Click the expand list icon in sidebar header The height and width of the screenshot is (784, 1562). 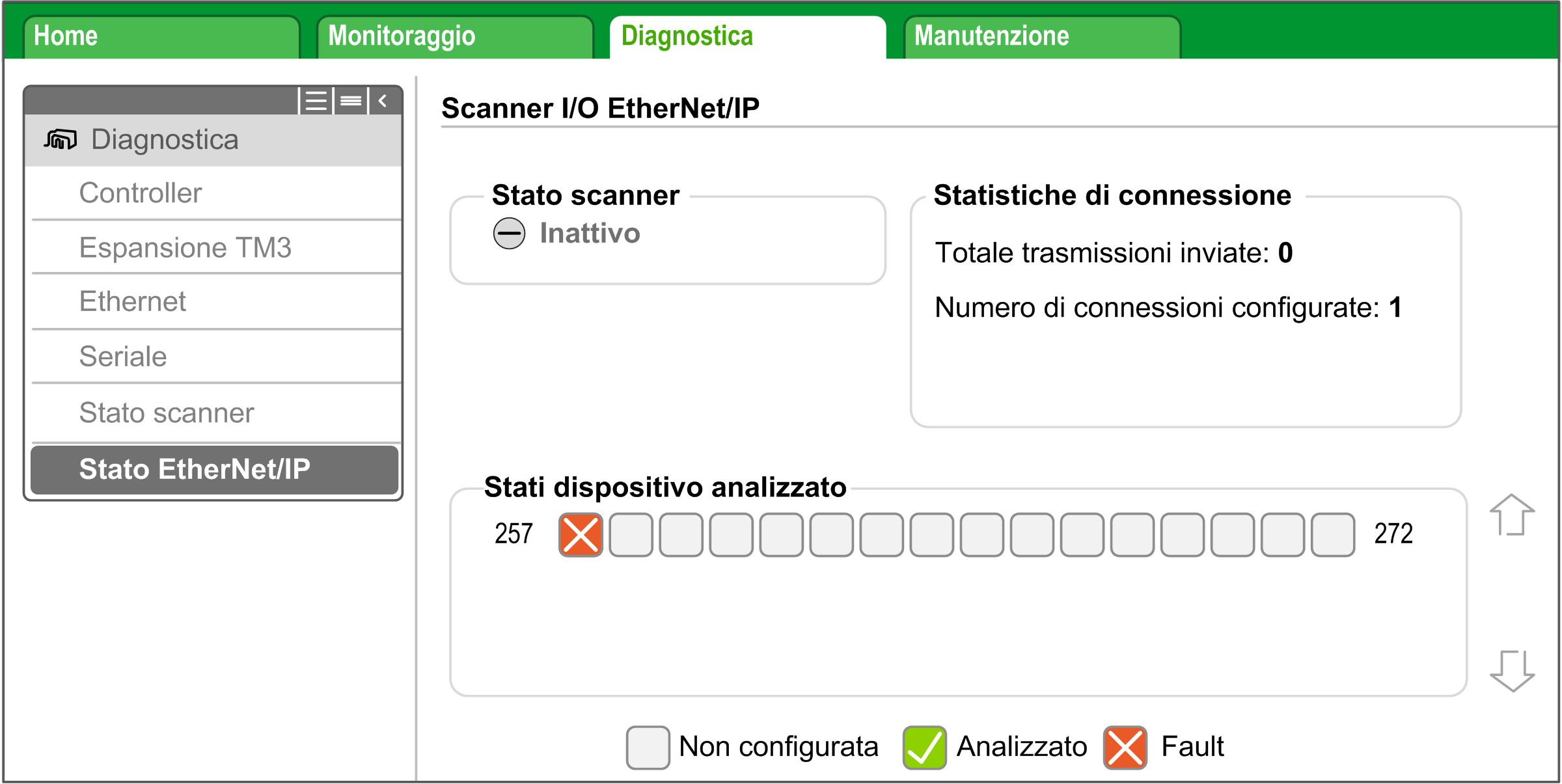(x=316, y=101)
